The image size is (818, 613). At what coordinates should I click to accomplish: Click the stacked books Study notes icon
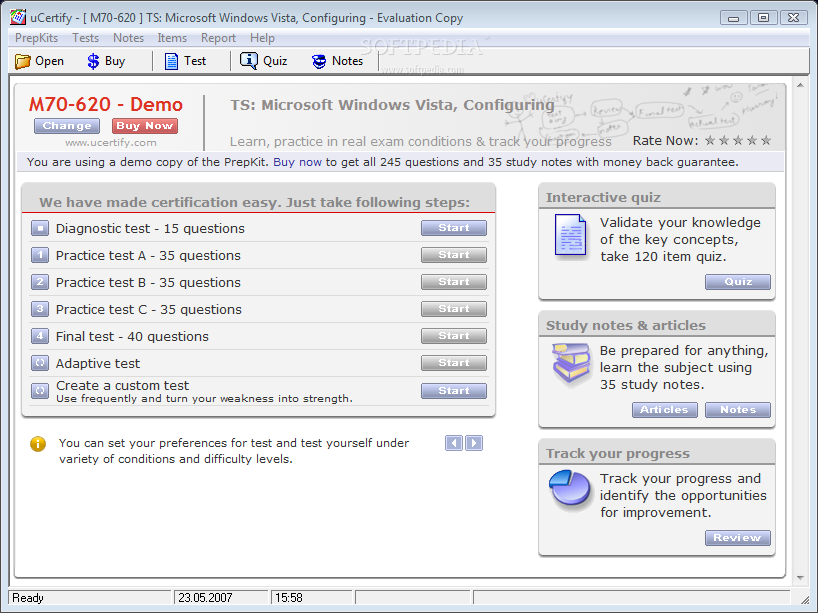571,363
